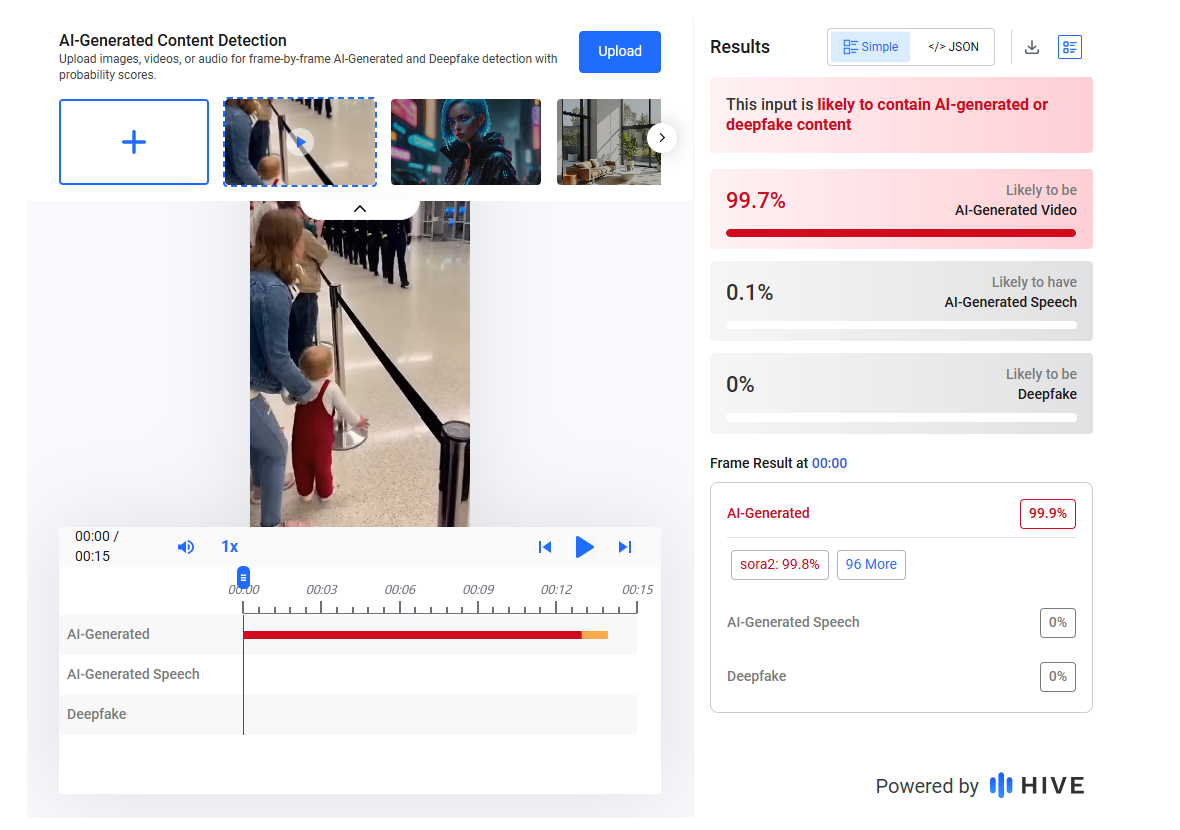
Task: Expand the 96 More model classes
Action: coord(871,564)
